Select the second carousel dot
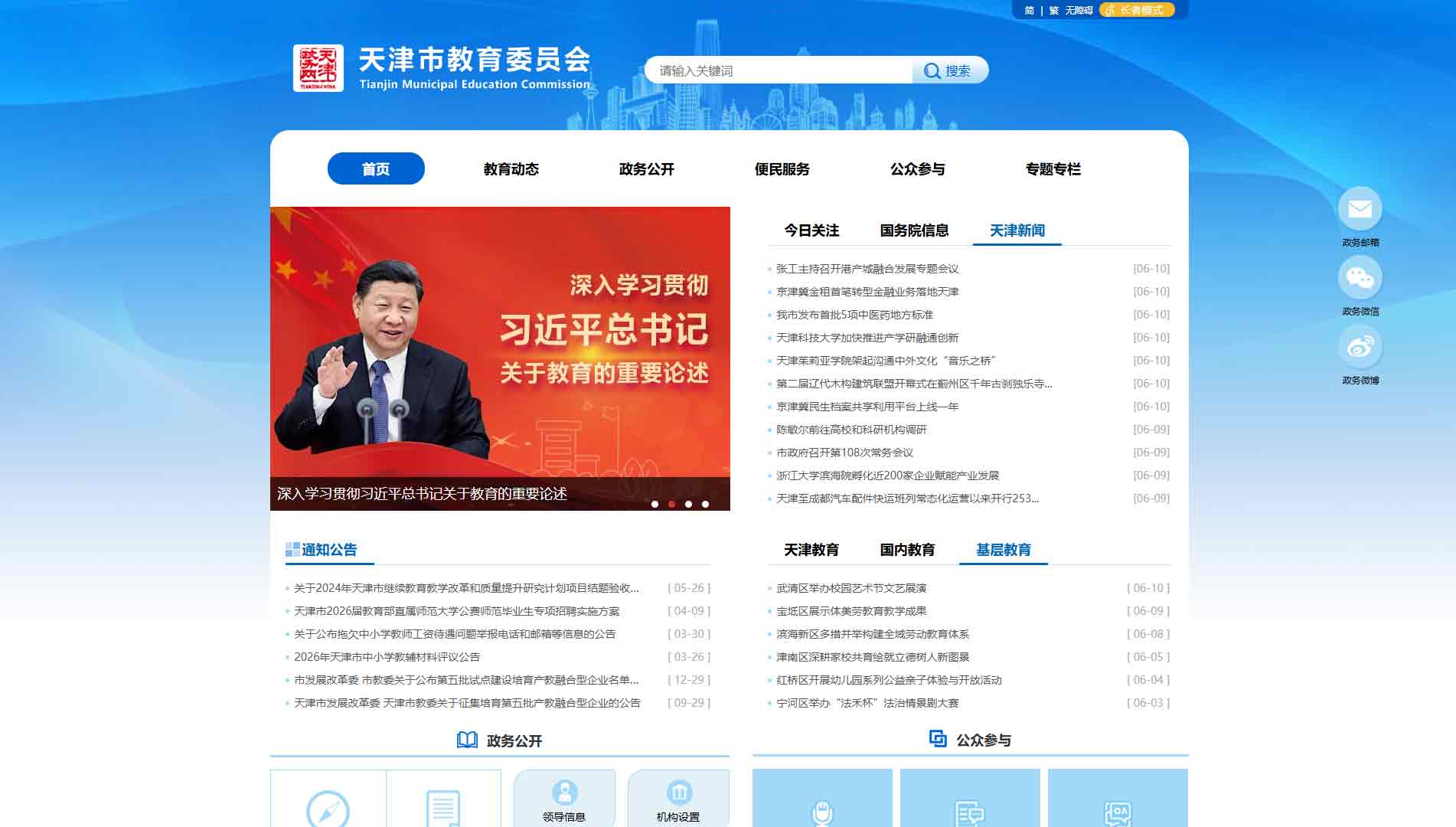The image size is (1456, 827). pos(671,504)
